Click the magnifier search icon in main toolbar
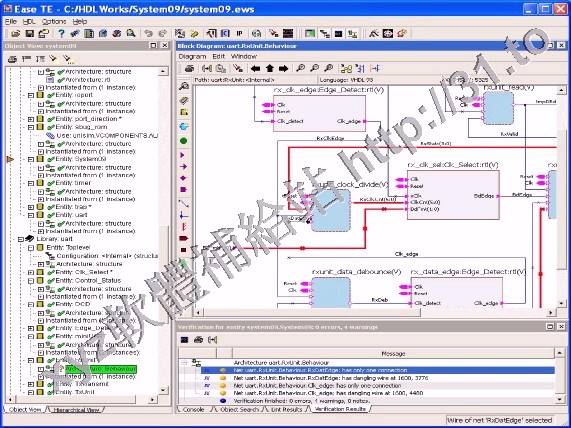 tap(131, 34)
